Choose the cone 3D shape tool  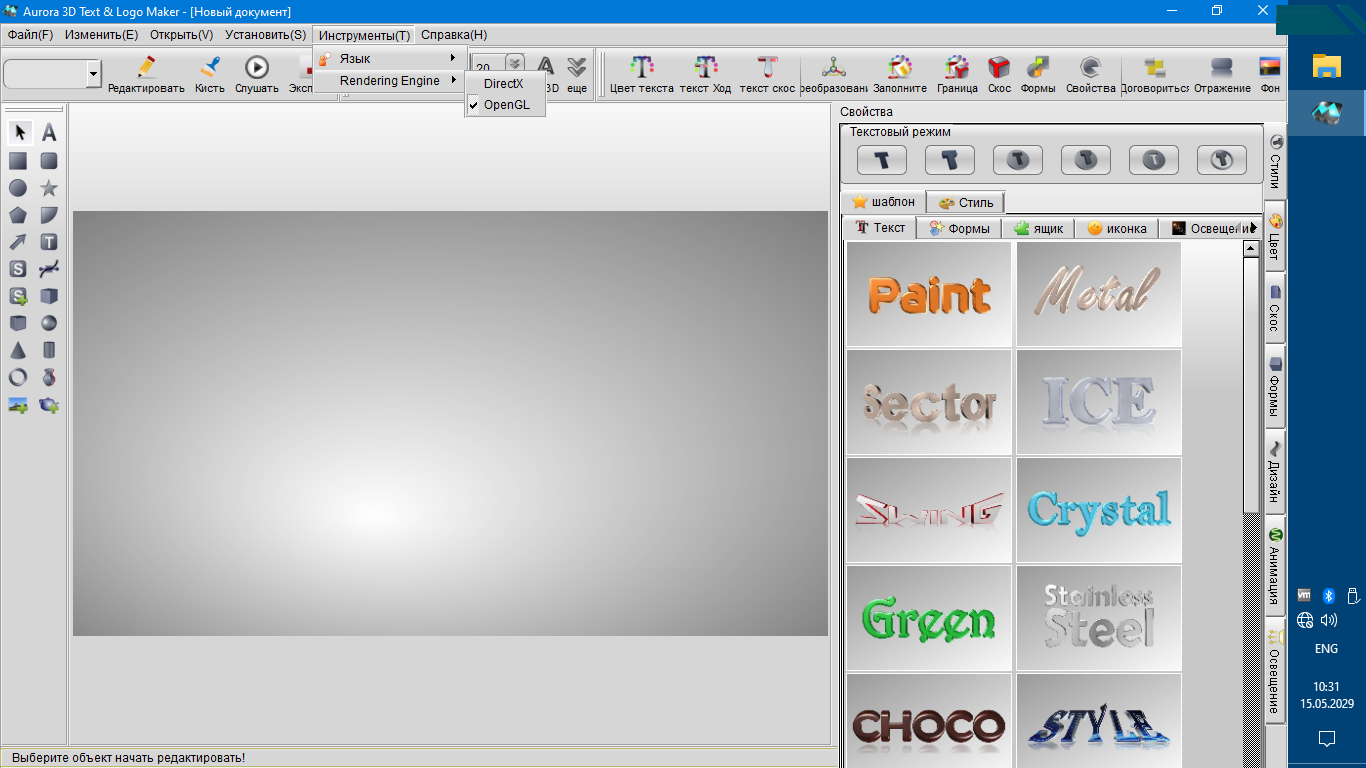pos(18,350)
